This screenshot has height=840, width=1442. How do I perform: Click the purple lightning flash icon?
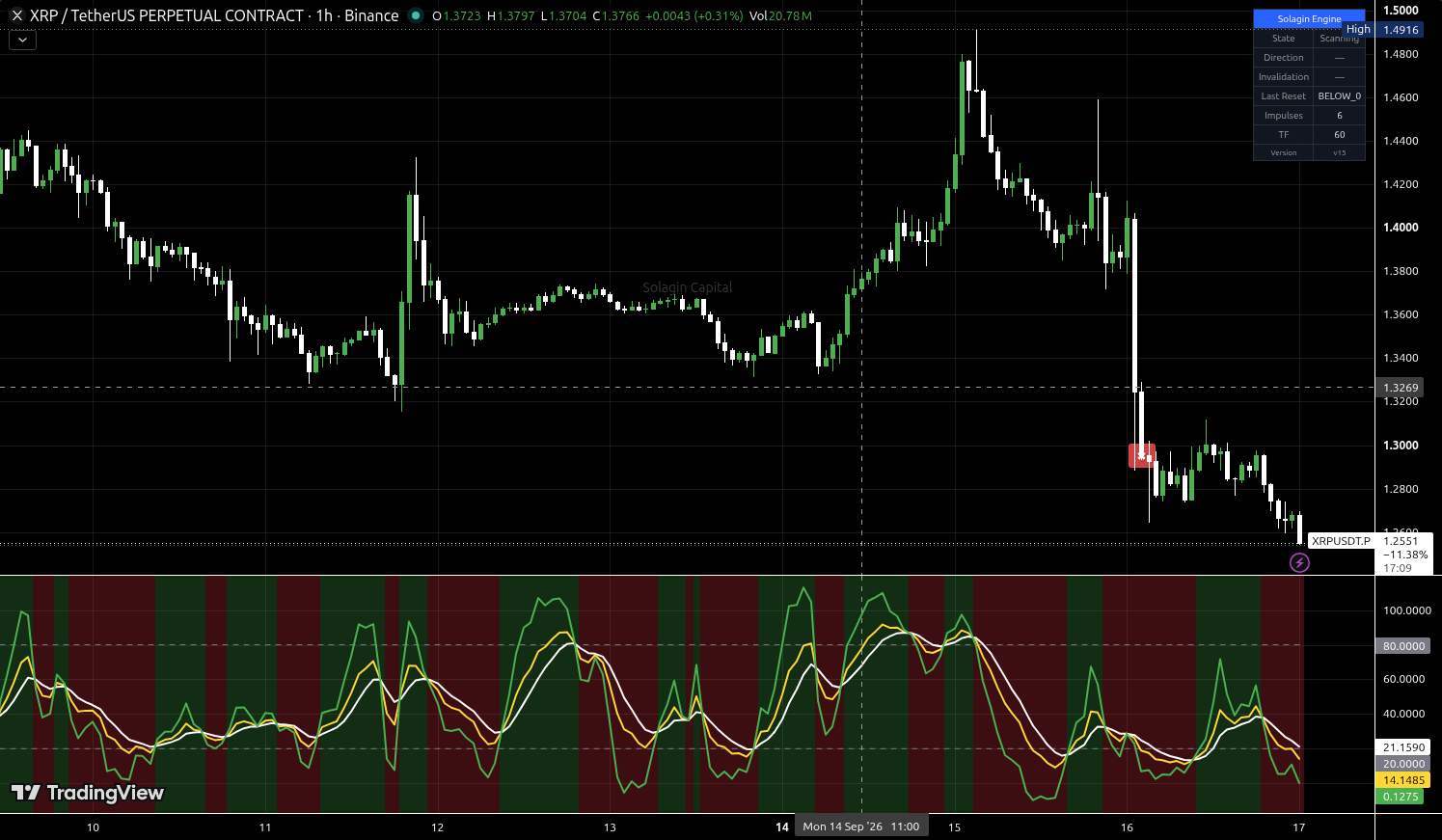click(1300, 562)
